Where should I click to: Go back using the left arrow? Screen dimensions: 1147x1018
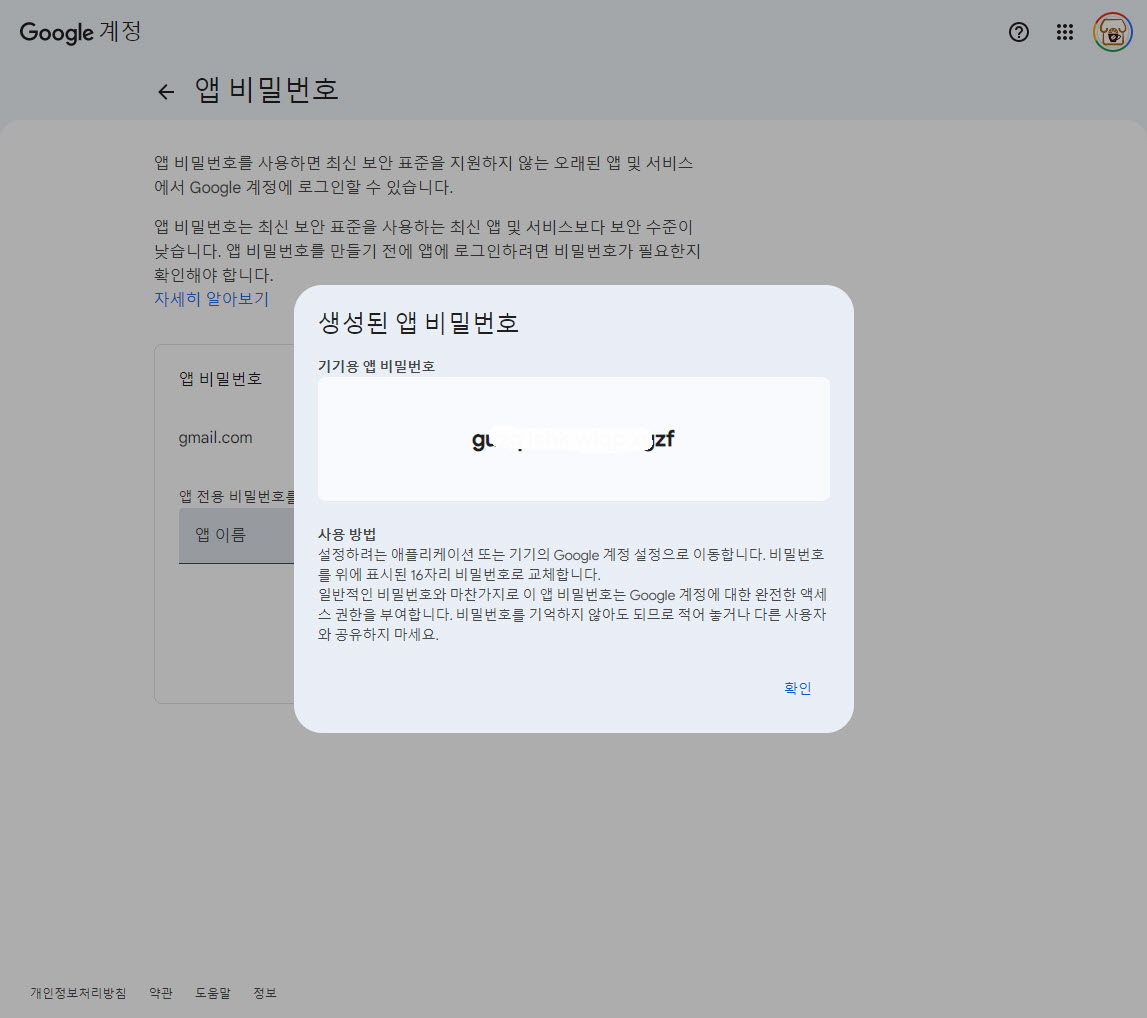pyautogui.click(x=166, y=92)
